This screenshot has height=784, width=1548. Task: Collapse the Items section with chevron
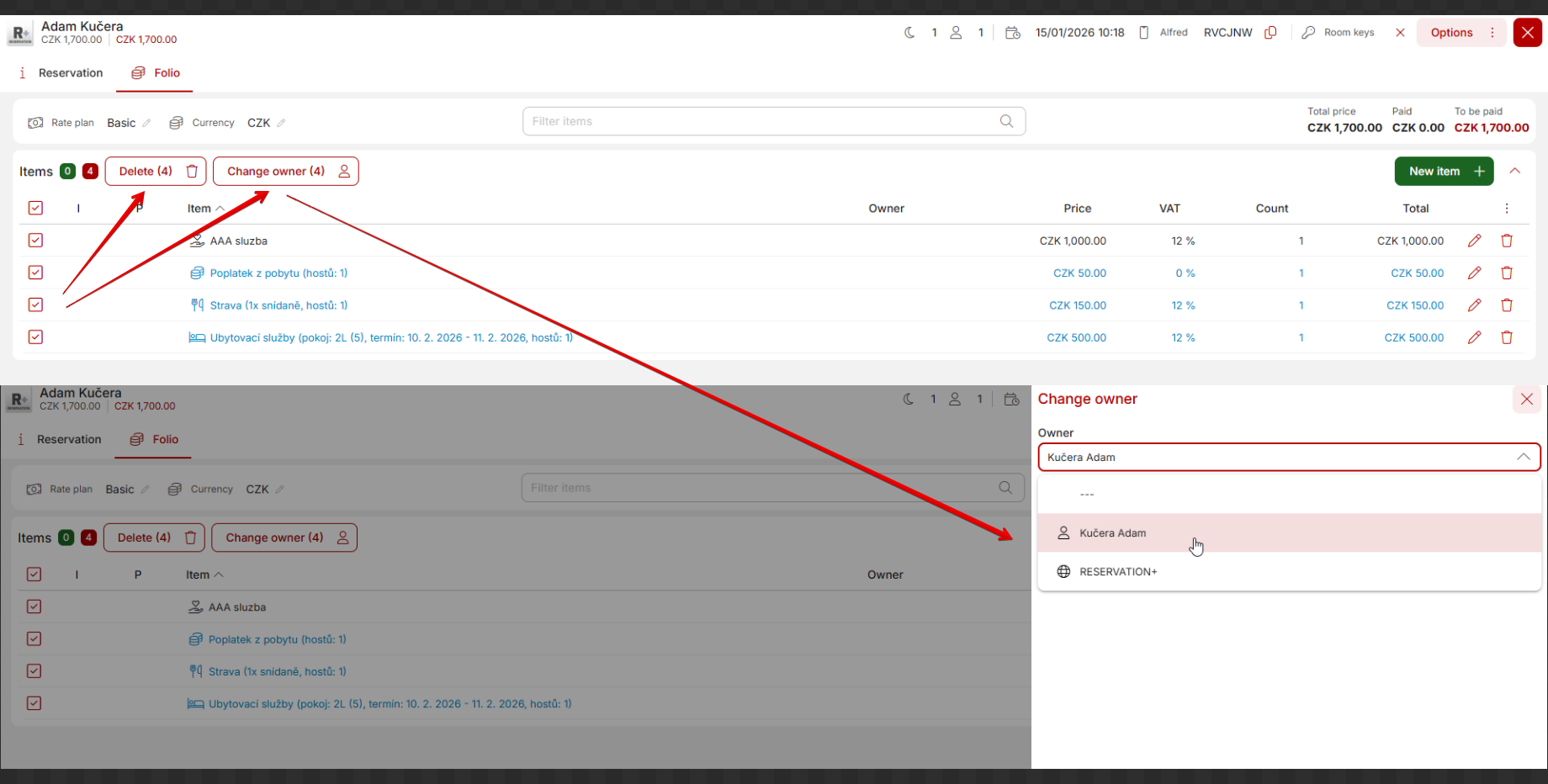pyautogui.click(x=1515, y=171)
